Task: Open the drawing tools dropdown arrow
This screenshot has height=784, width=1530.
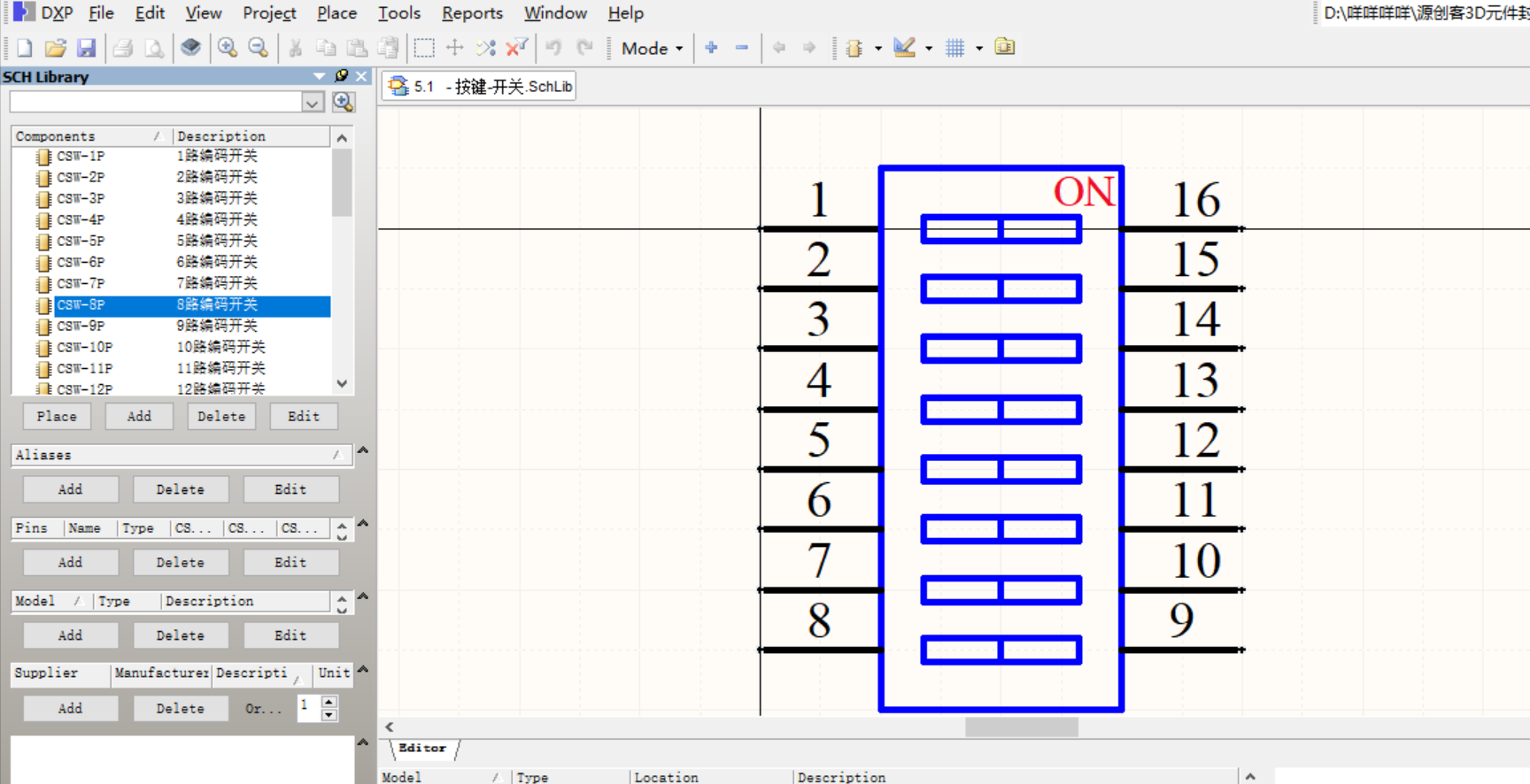Action: click(929, 49)
